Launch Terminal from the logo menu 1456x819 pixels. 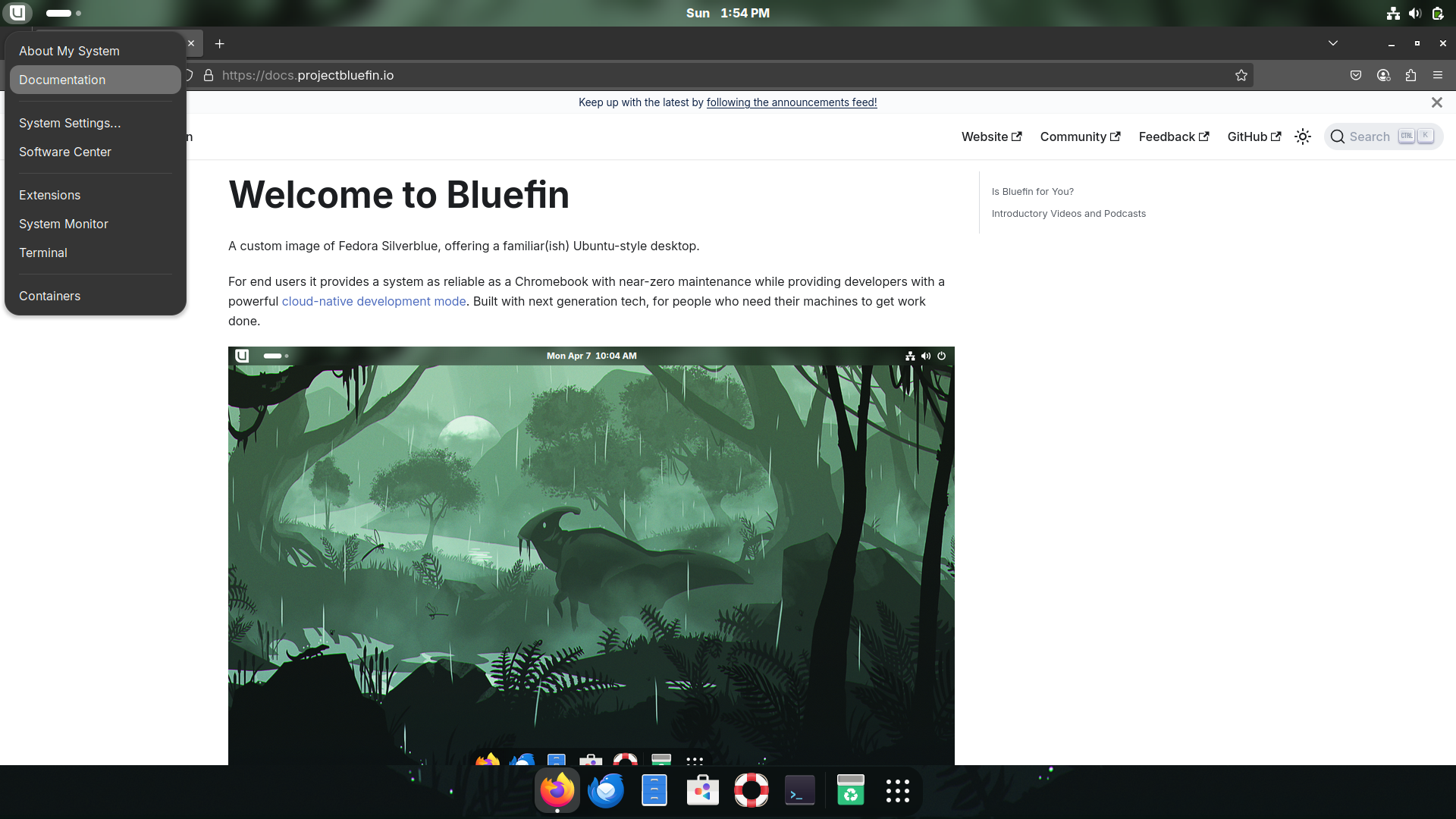click(95, 253)
